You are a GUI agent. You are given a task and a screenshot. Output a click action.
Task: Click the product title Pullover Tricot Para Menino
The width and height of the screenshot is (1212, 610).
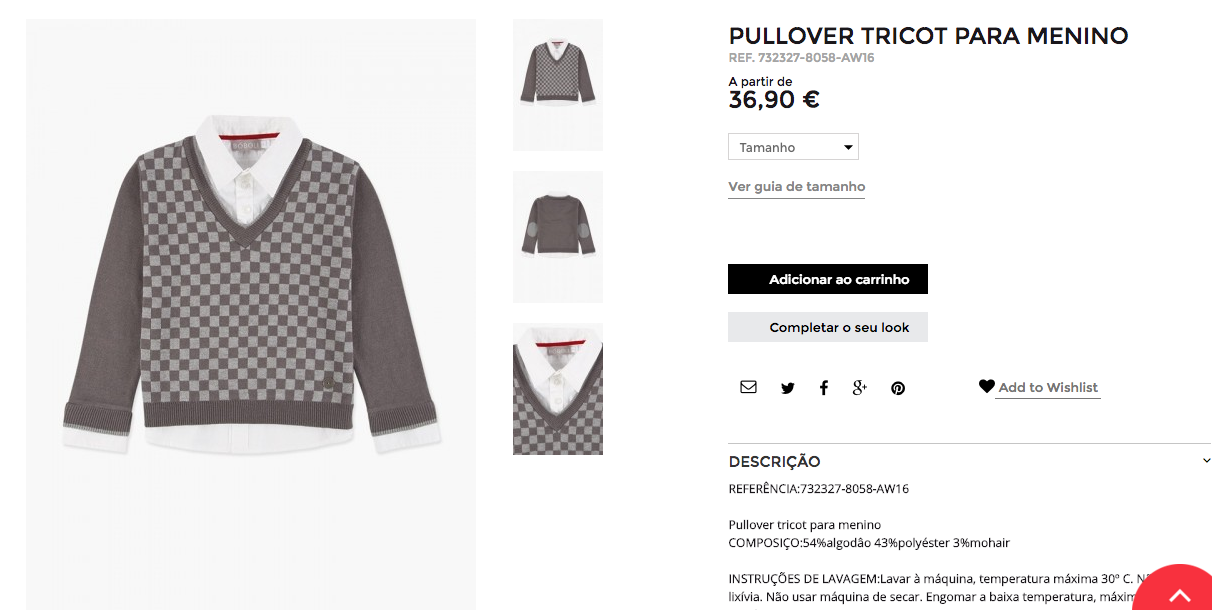coord(928,36)
